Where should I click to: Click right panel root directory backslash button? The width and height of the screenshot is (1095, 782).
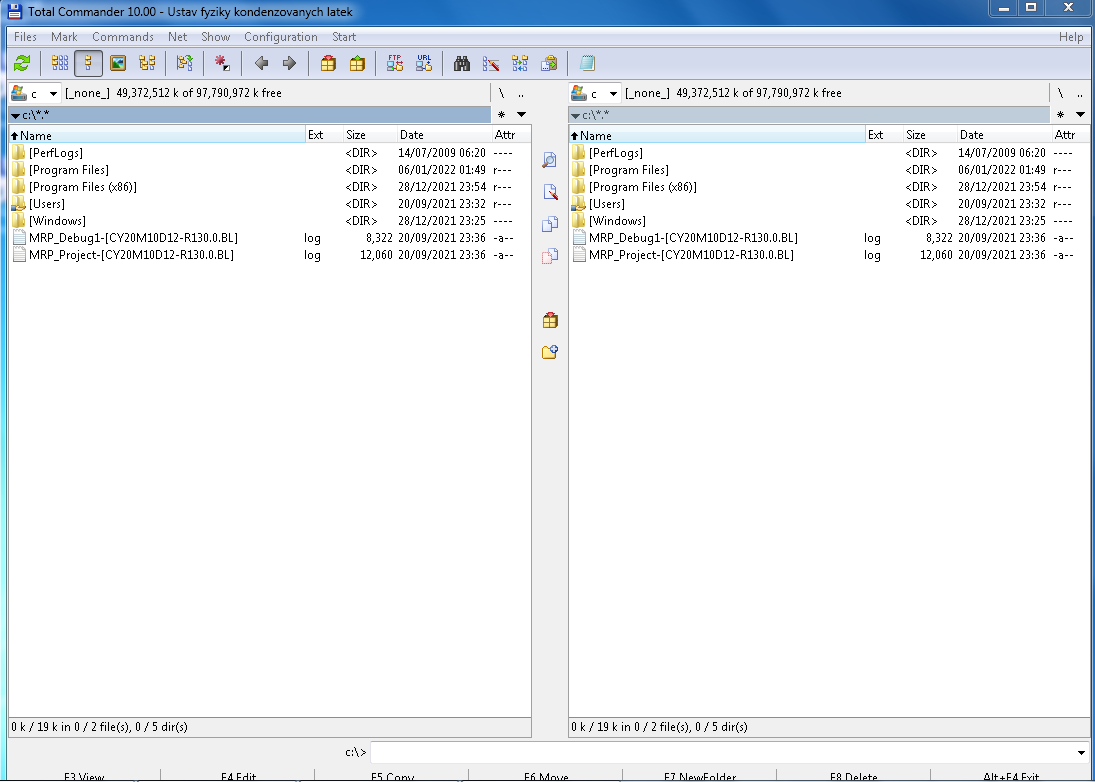[x=1061, y=93]
